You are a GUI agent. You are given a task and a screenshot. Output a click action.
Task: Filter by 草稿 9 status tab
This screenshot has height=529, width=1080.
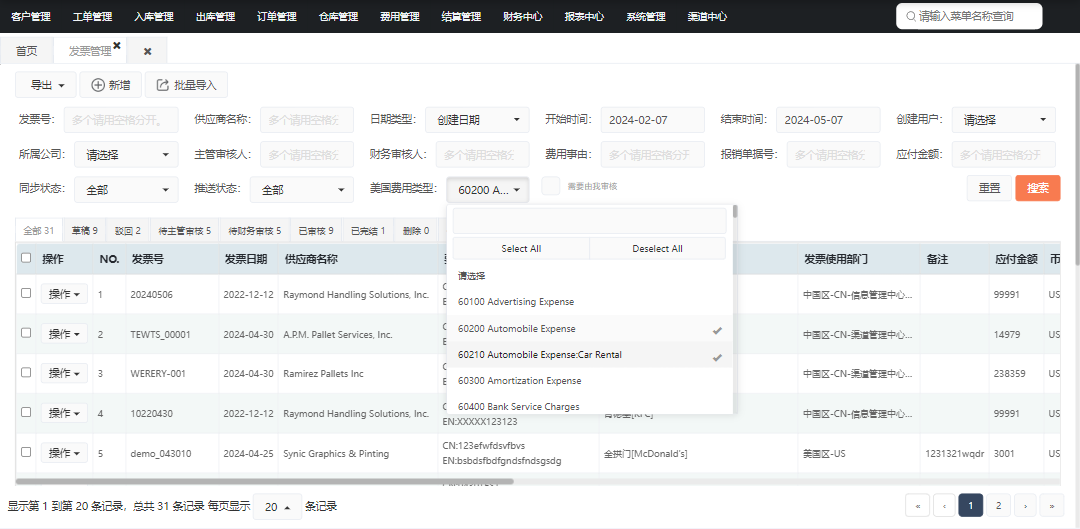[x=85, y=231]
